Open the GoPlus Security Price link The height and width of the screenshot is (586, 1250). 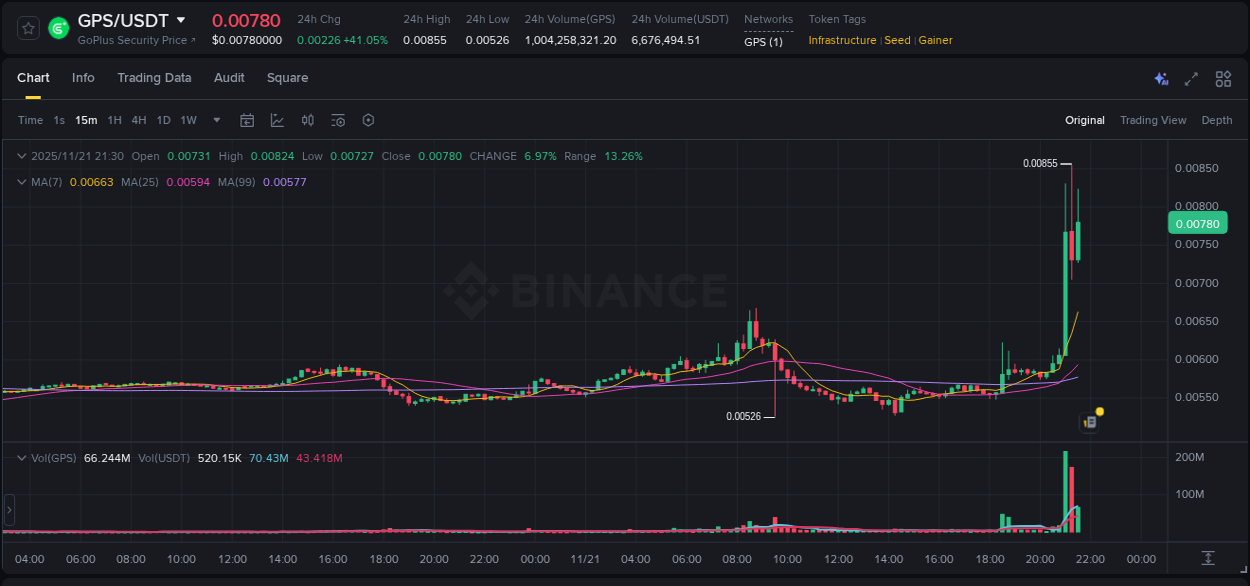click(x=137, y=40)
